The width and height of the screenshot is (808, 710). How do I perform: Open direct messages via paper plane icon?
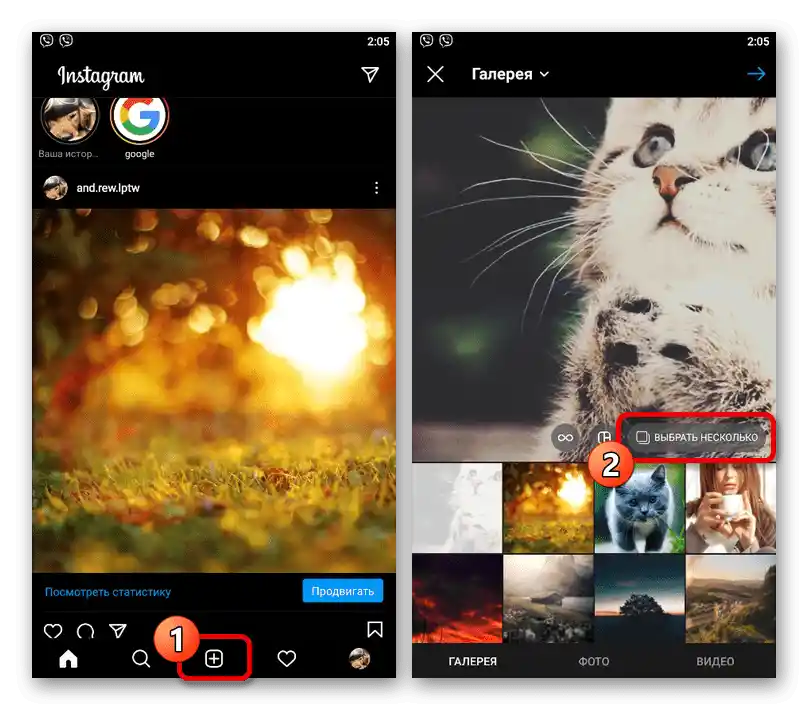click(x=369, y=75)
